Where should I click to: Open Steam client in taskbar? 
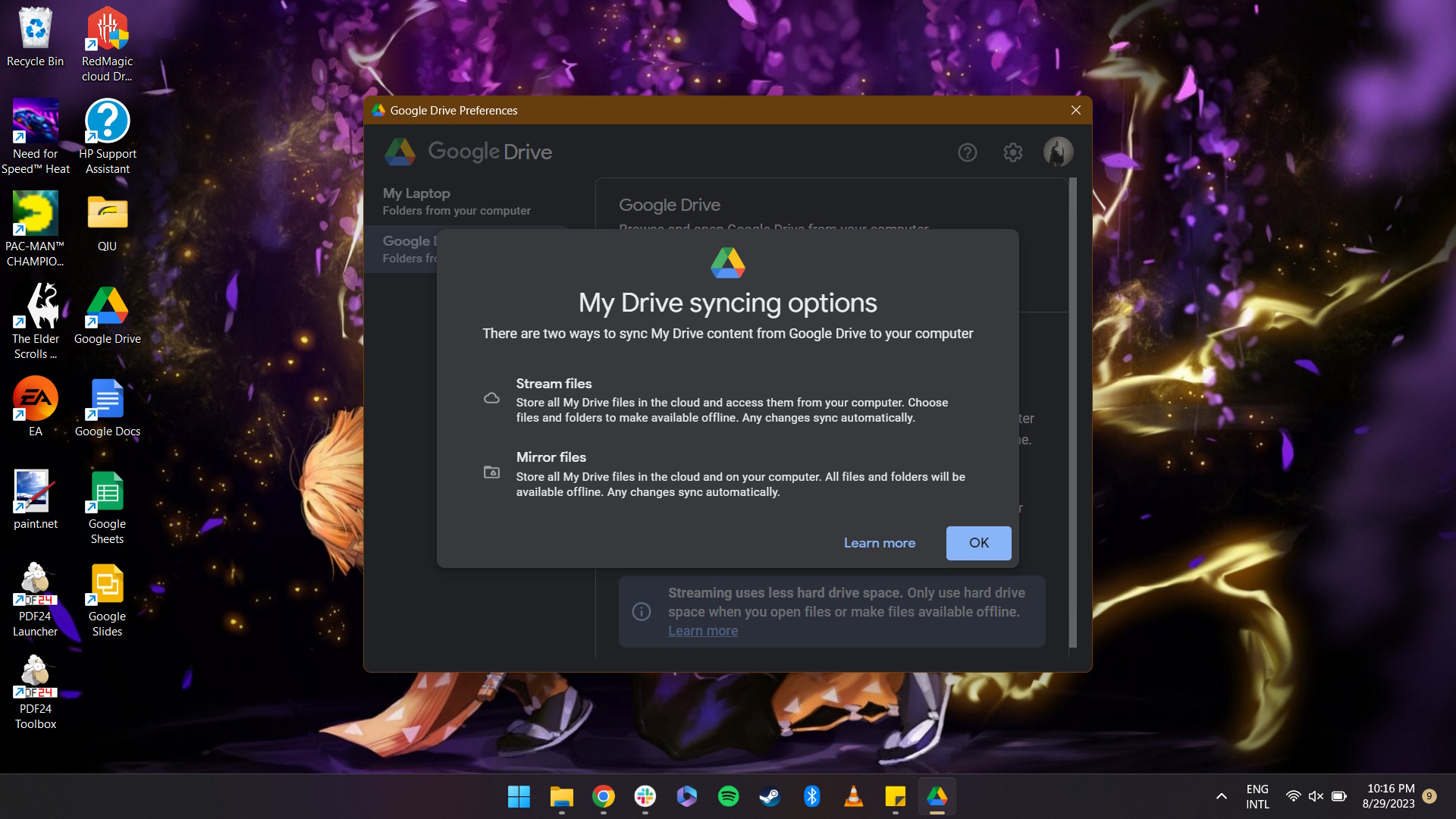[x=770, y=796]
